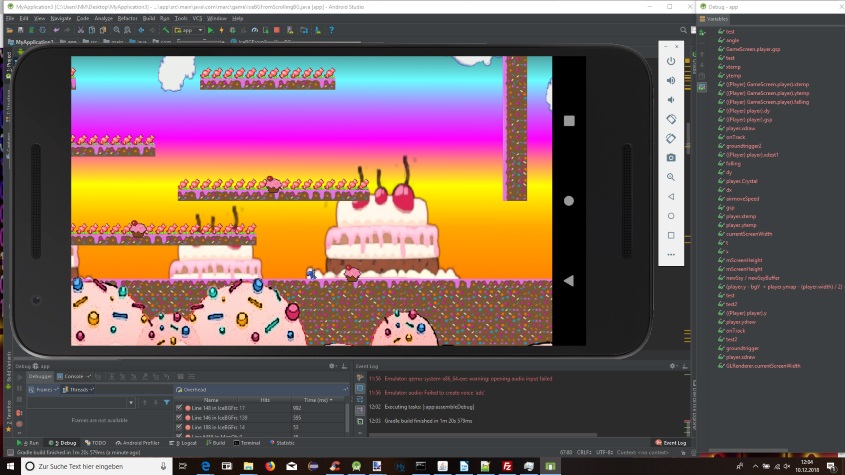This screenshot has width=845, height=475.
Task: Open the Refactor menu
Action: [x=128, y=18]
